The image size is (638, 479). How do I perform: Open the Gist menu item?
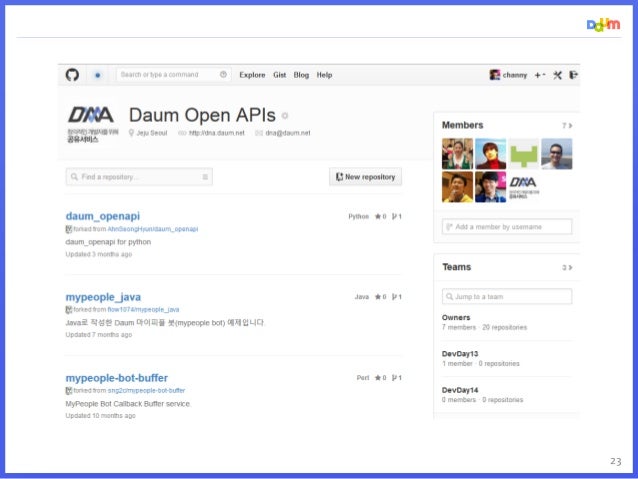280,75
